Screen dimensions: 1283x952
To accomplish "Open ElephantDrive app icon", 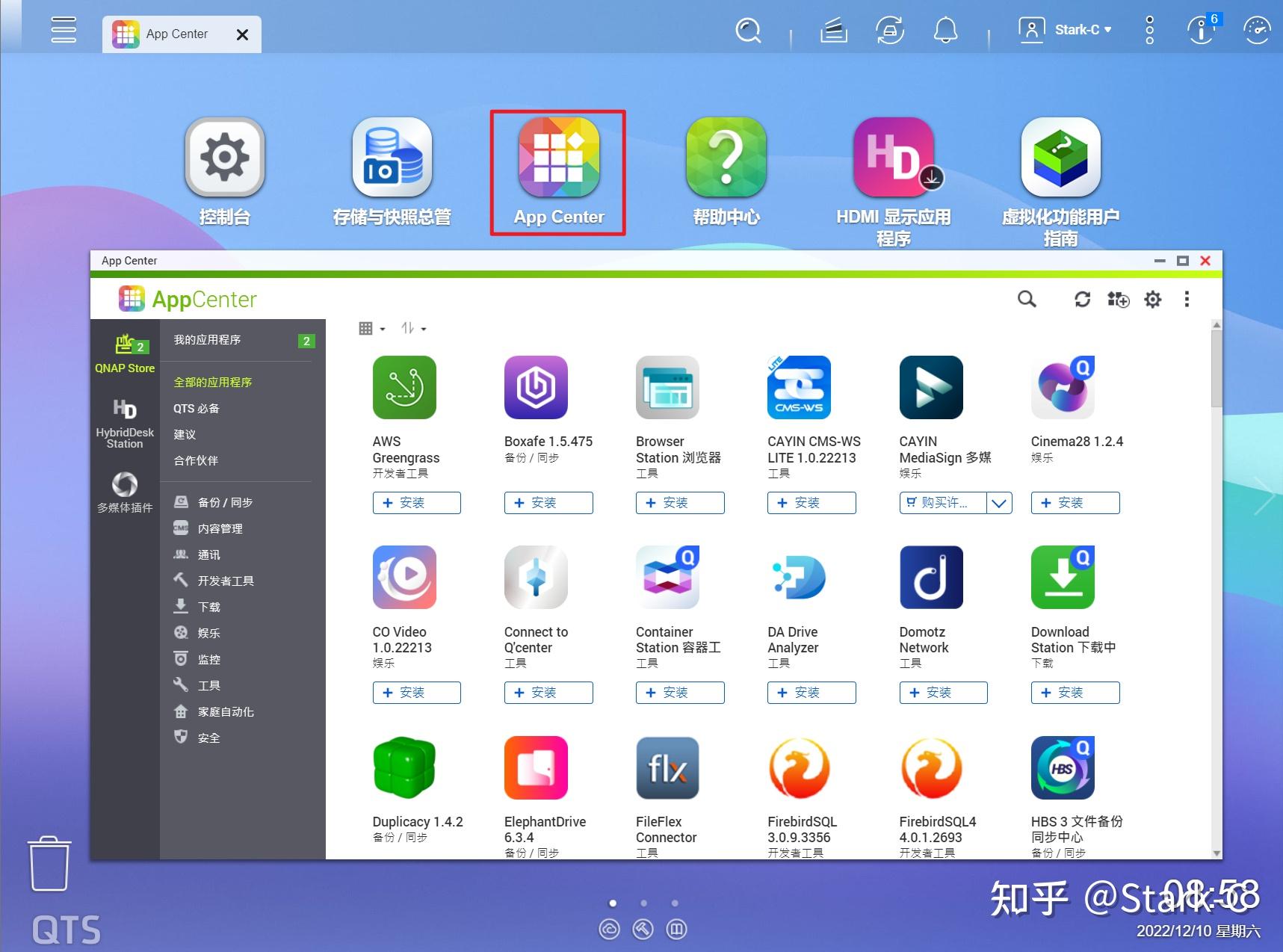I will [x=536, y=767].
